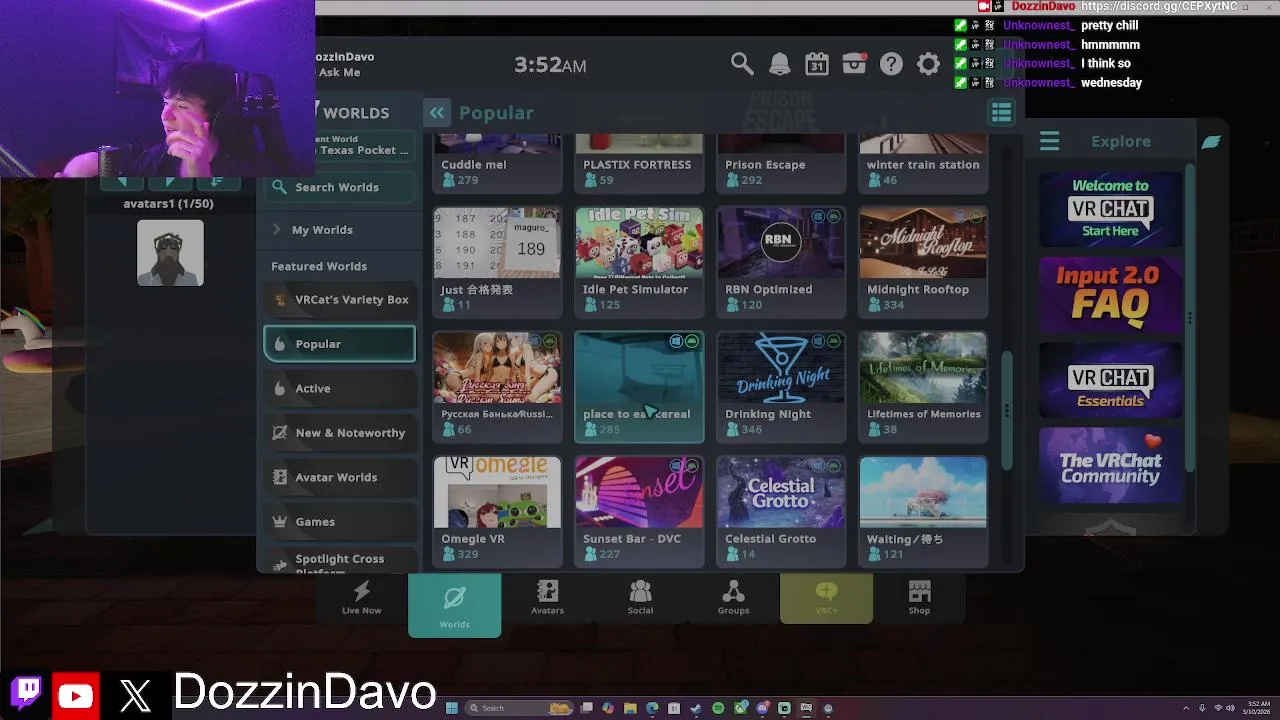Viewport: 1280px width, 720px height.
Task: Open the Celestial Grotto world card
Action: [x=781, y=511]
